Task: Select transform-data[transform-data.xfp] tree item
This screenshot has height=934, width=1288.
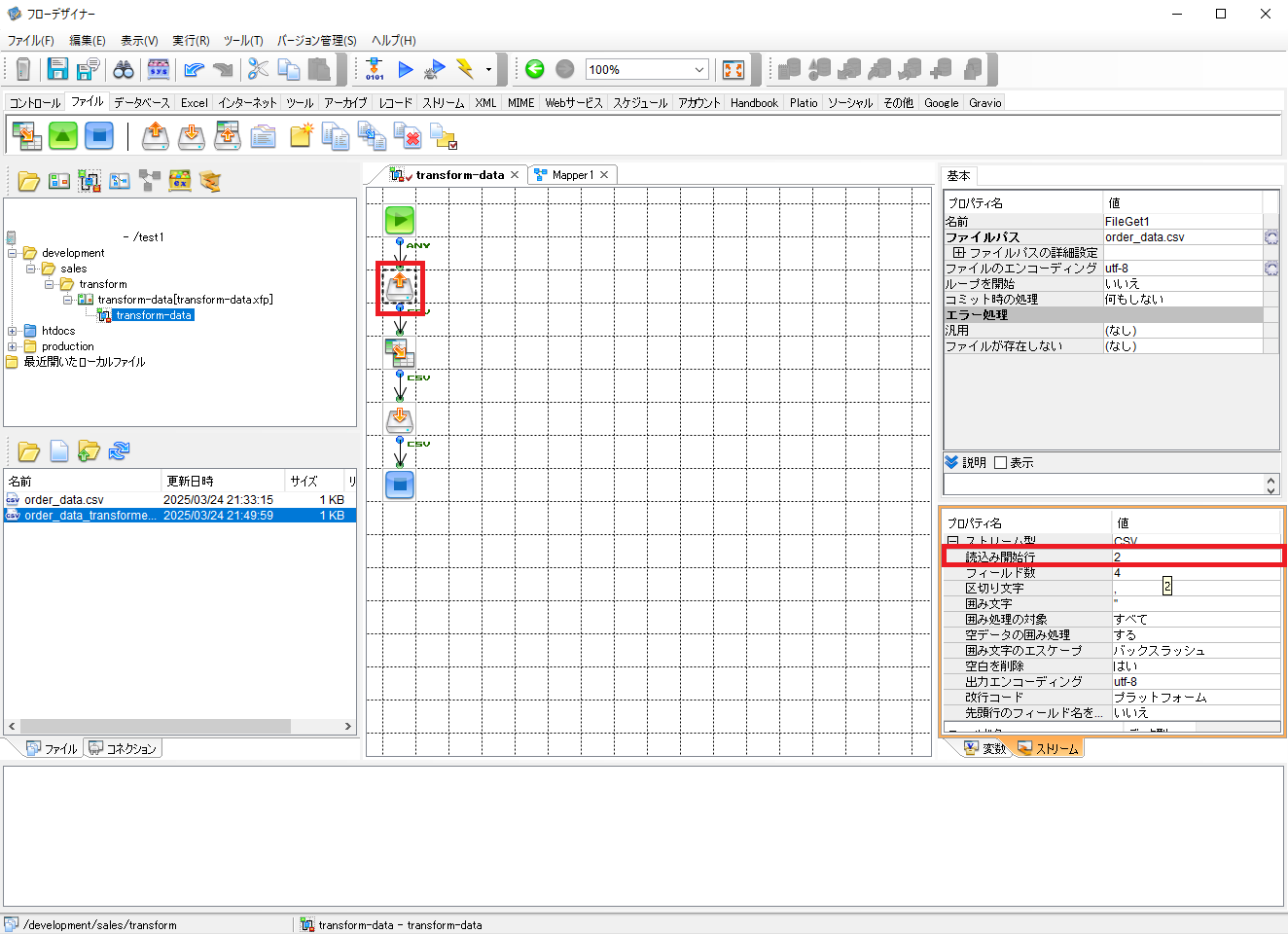Action: (x=185, y=300)
